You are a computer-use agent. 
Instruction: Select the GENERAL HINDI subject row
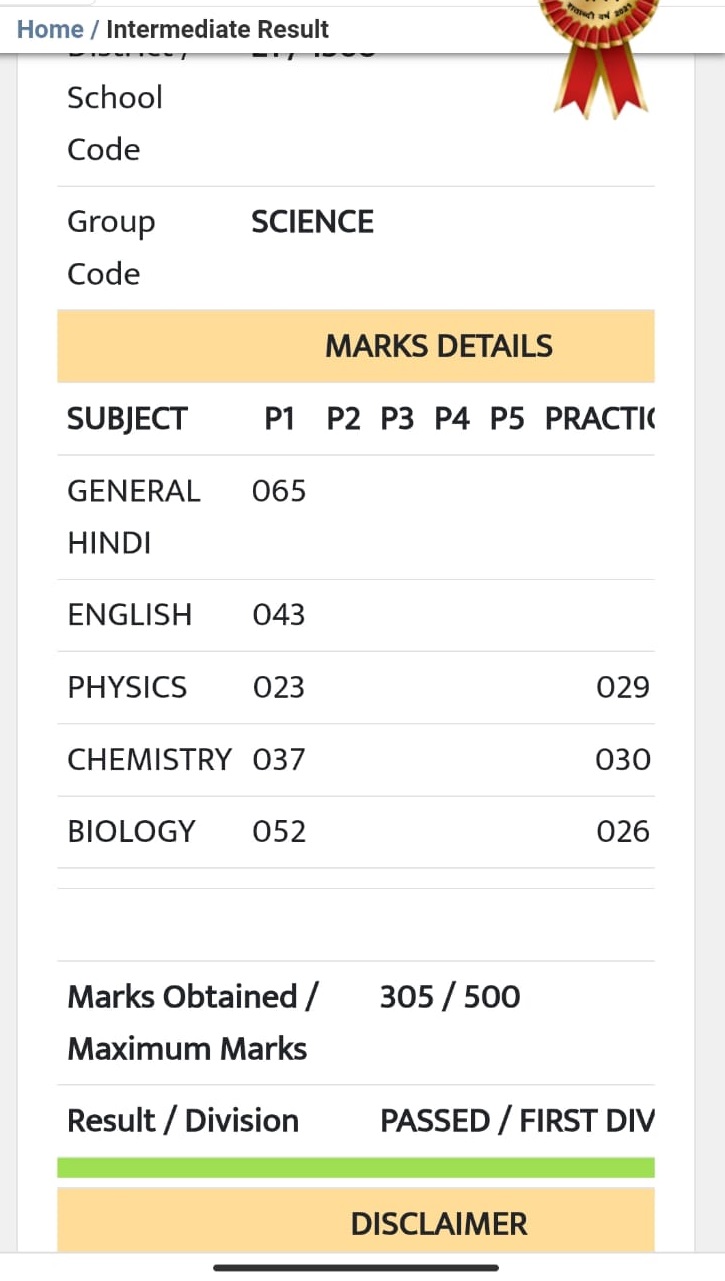pyautogui.click(x=356, y=517)
